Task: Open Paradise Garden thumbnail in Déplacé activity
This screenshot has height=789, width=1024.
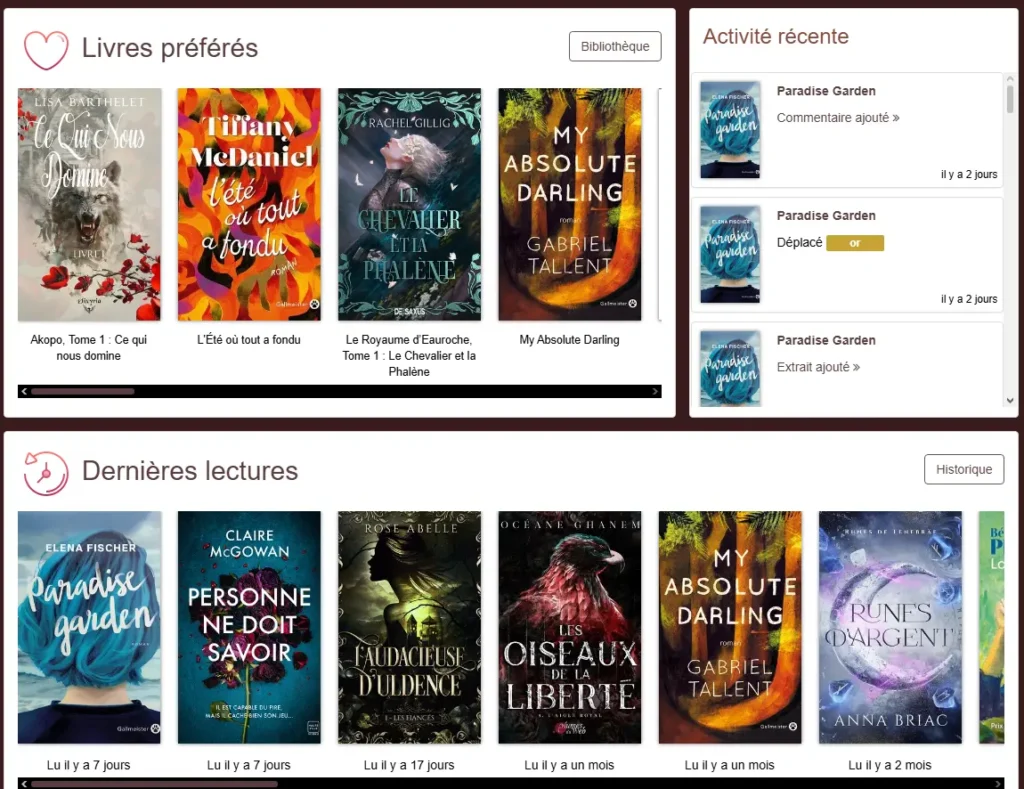Action: click(730, 254)
